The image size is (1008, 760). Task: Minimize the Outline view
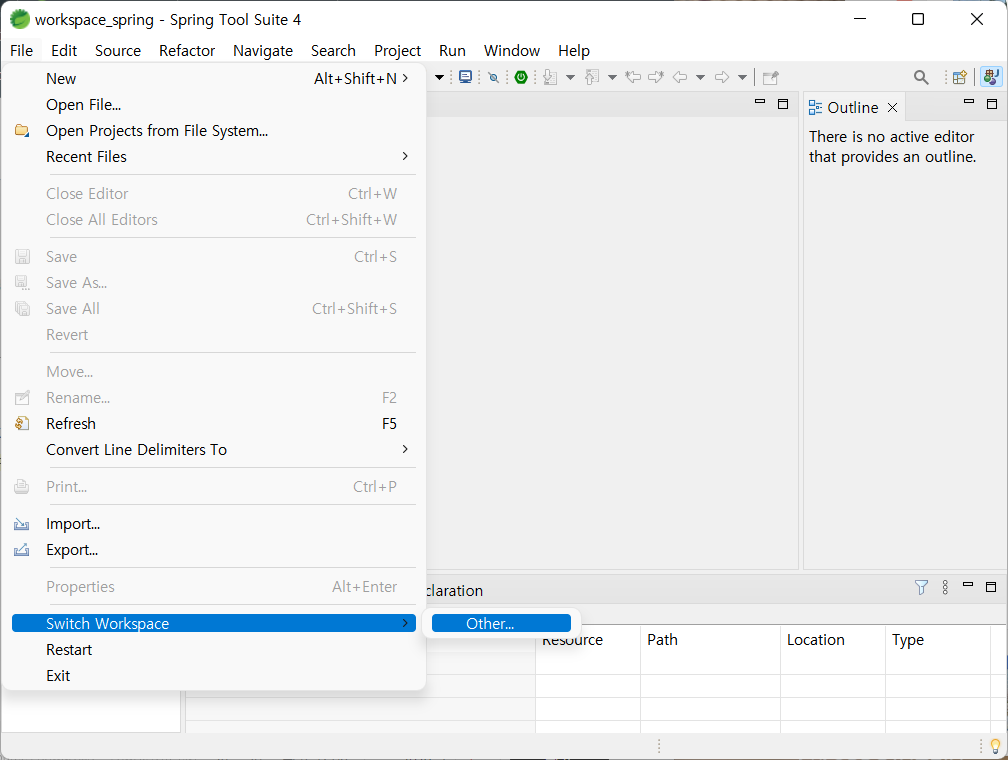tap(969, 102)
